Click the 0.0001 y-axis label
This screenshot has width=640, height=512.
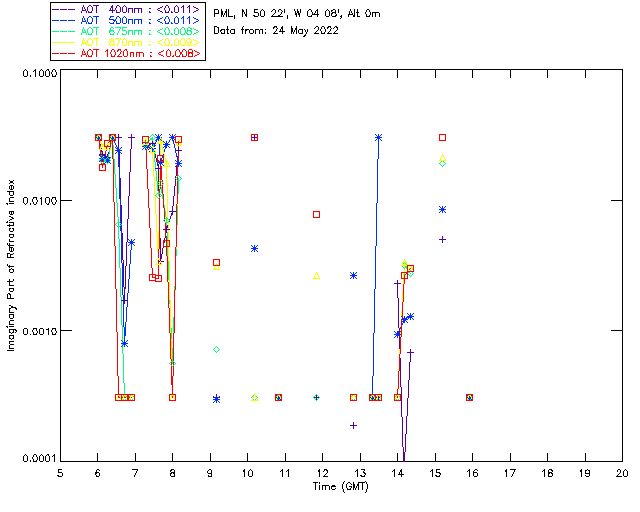point(40,459)
